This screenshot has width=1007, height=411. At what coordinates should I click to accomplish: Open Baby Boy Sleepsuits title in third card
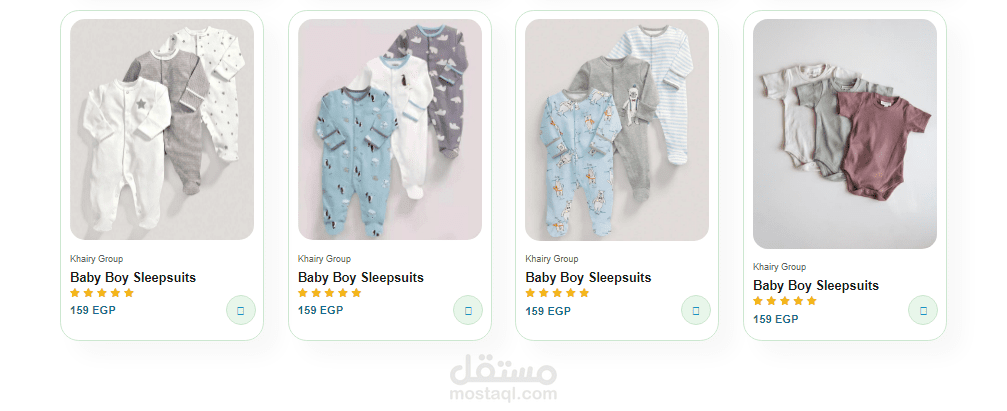[588, 277]
